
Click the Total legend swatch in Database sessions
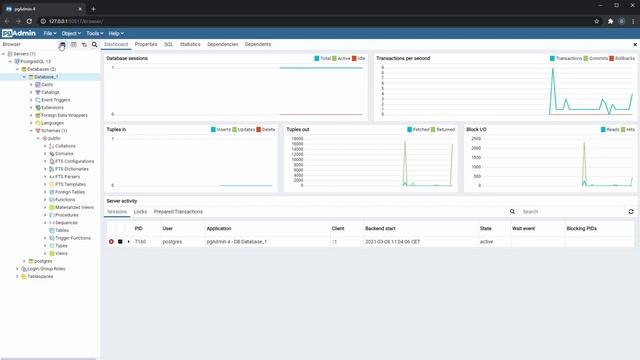tap(317, 58)
